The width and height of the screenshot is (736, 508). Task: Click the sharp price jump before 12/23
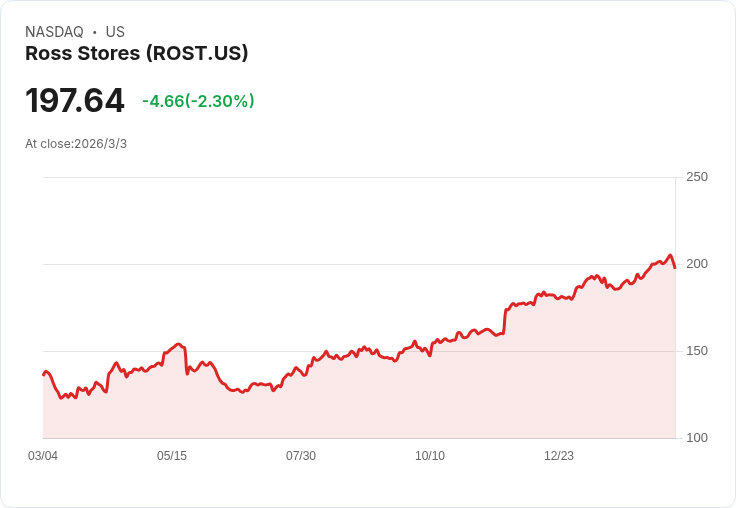pos(505,320)
